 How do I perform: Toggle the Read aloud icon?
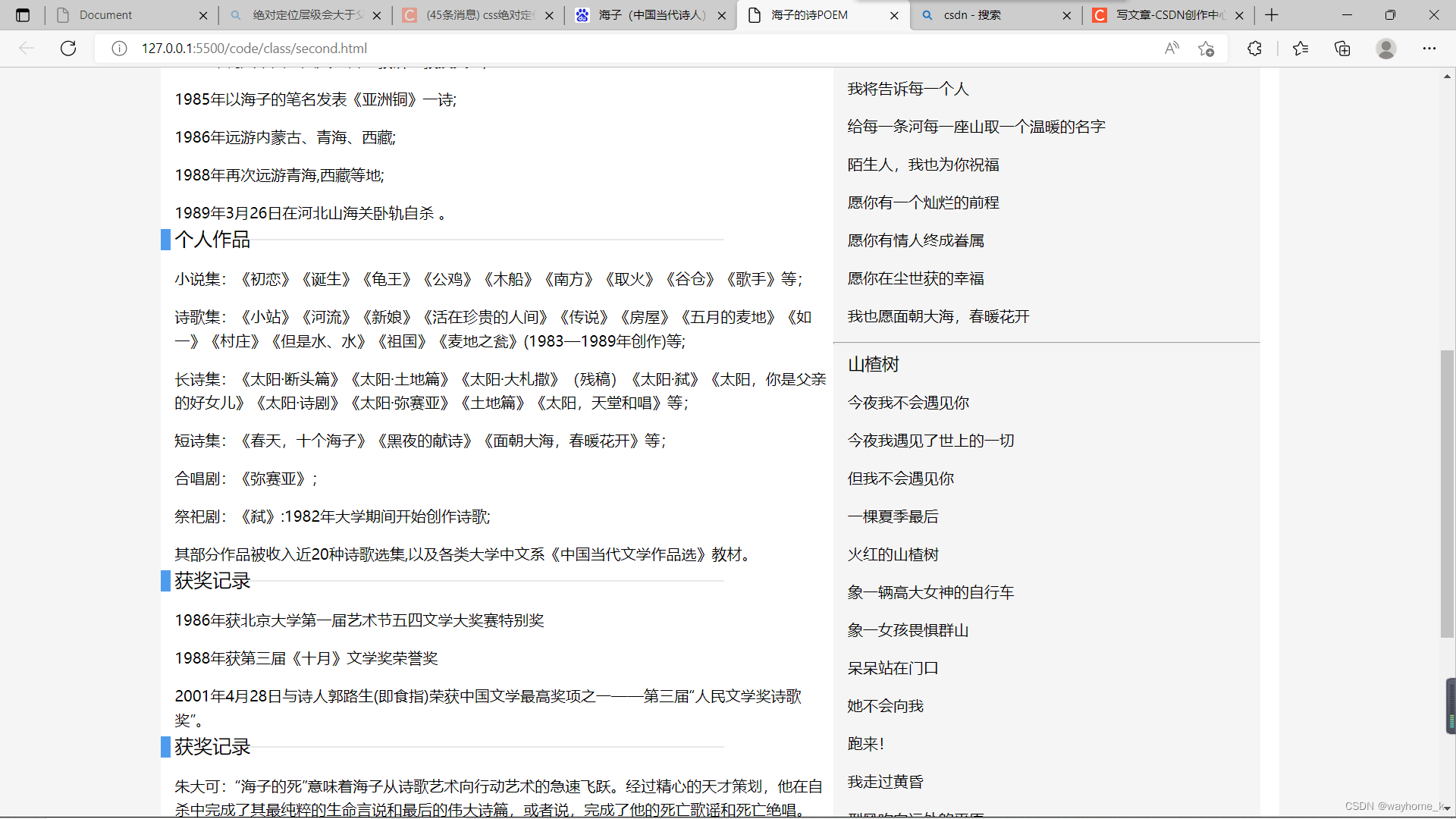point(1172,49)
